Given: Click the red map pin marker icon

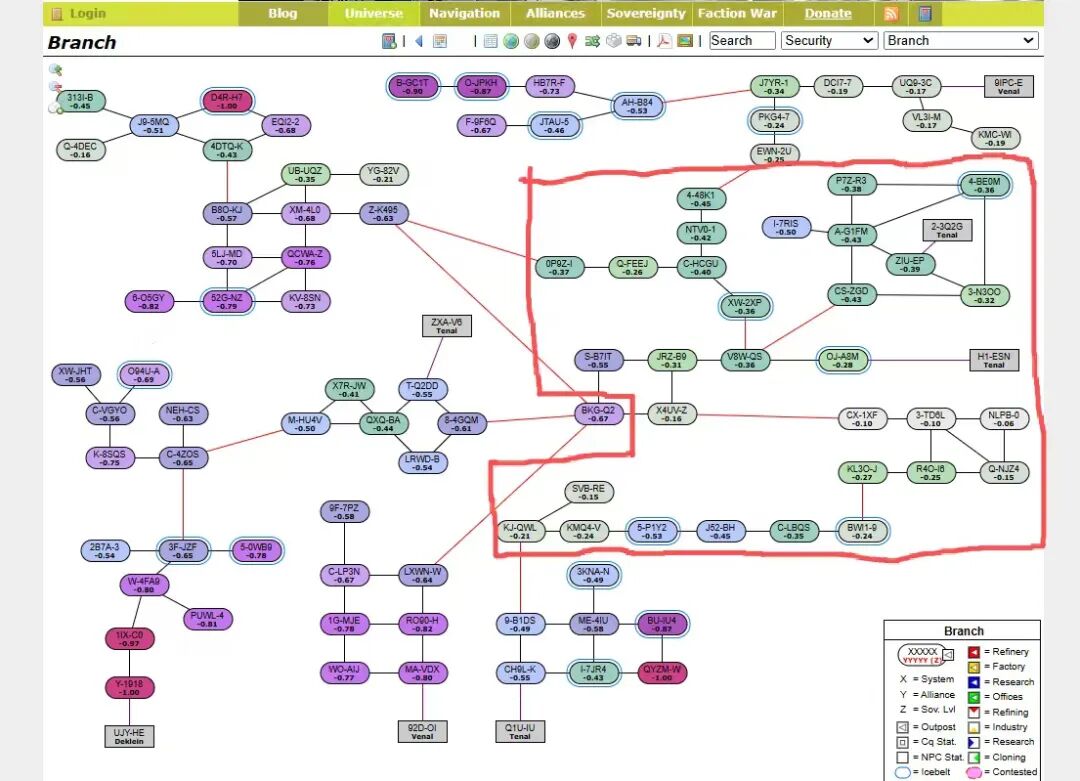Looking at the screenshot, I should pos(572,41).
